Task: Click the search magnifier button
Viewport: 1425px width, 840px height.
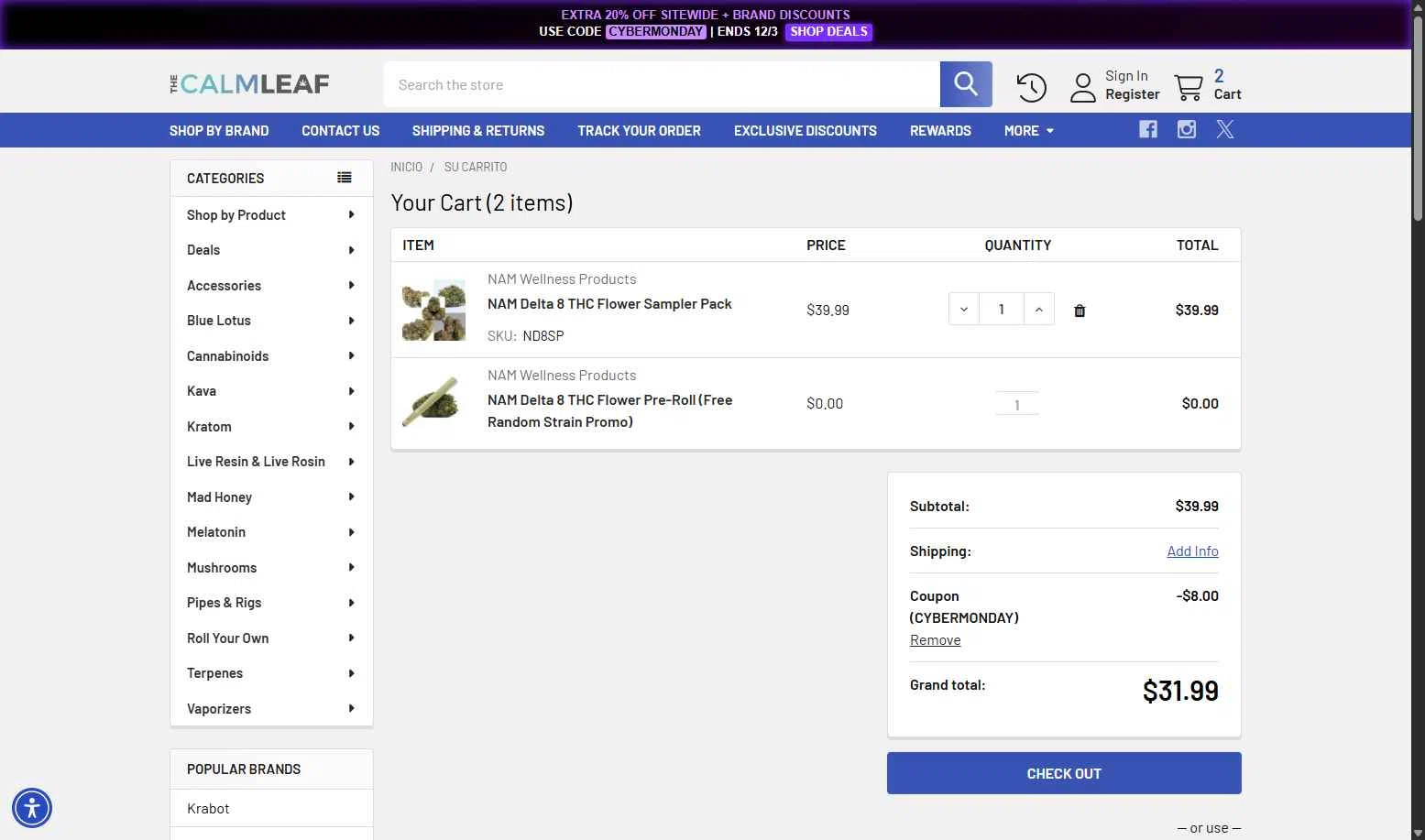Action: 966,84
